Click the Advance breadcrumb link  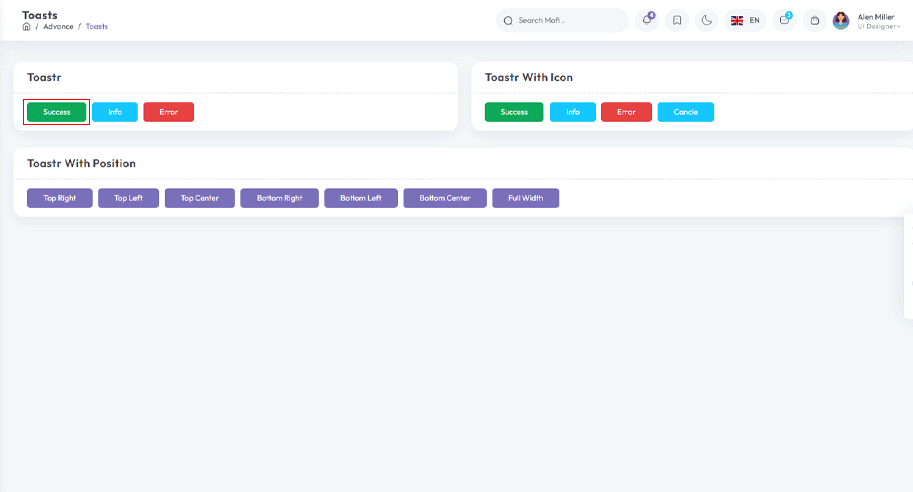(58, 27)
